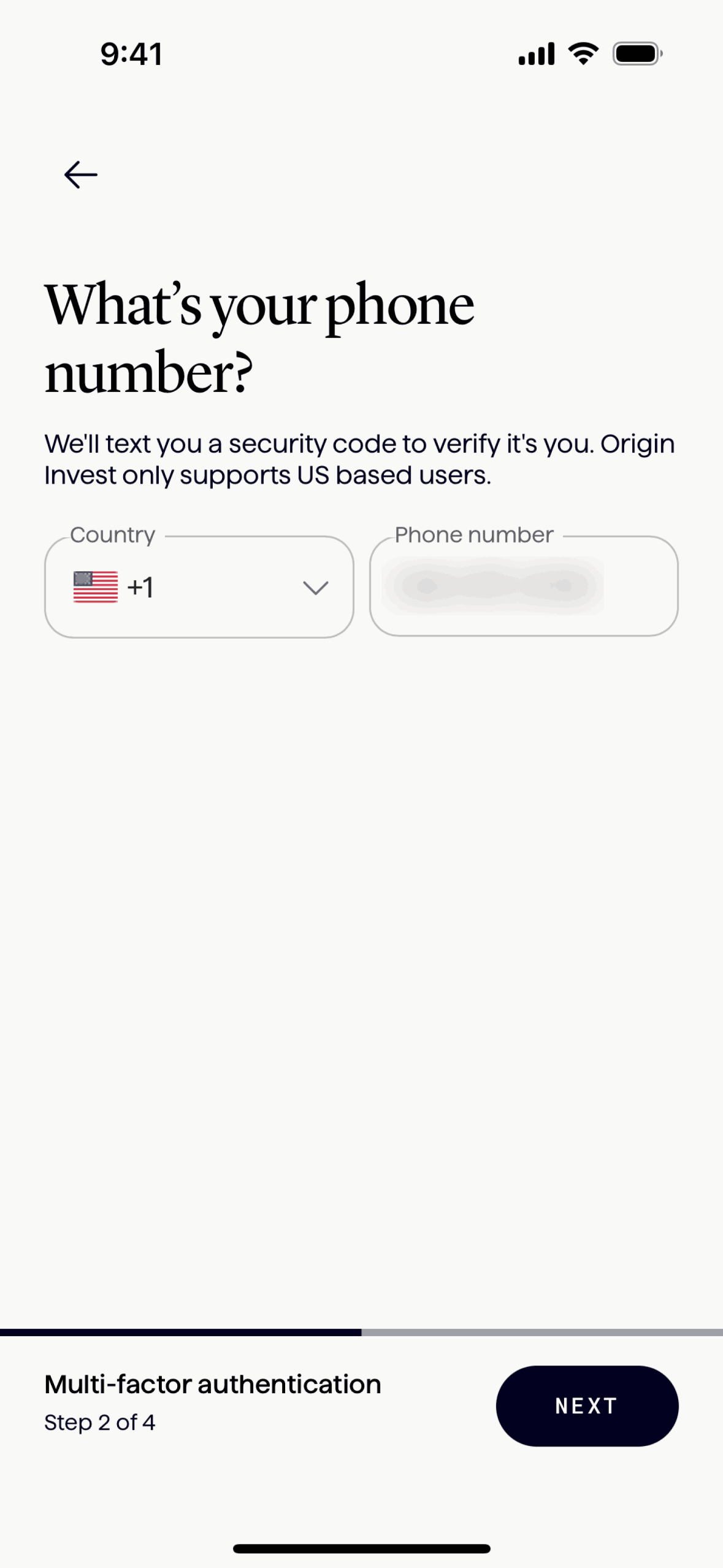Tap the 'What's your phone number?' heading
The height and width of the screenshot is (1568, 723).
(x=259, y=339)
